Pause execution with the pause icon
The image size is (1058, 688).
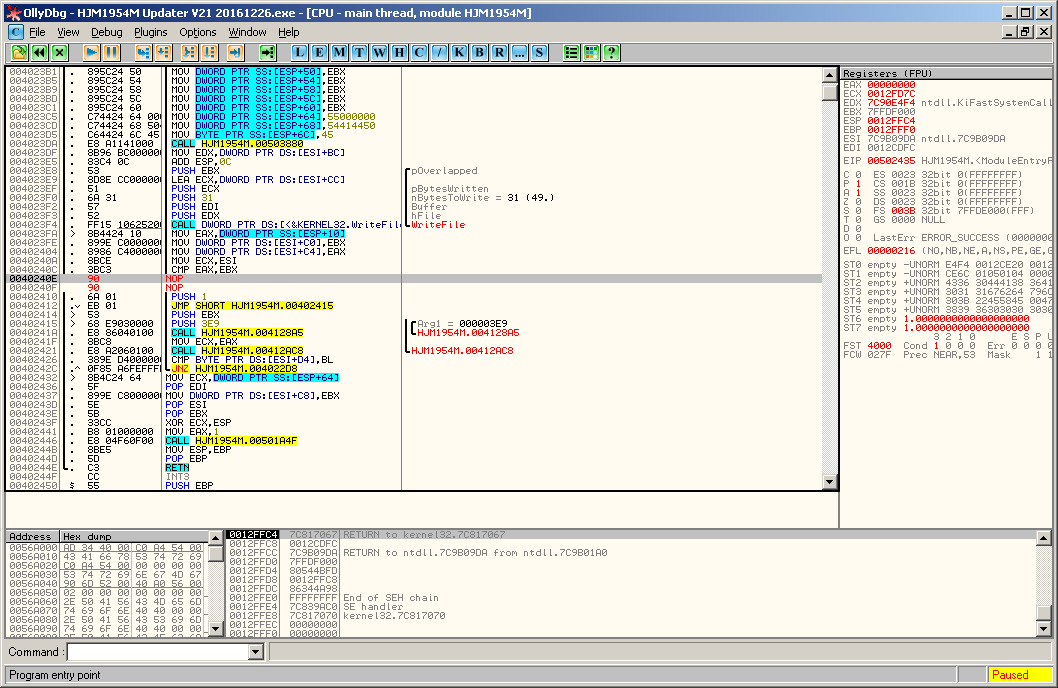click(112, 52)
